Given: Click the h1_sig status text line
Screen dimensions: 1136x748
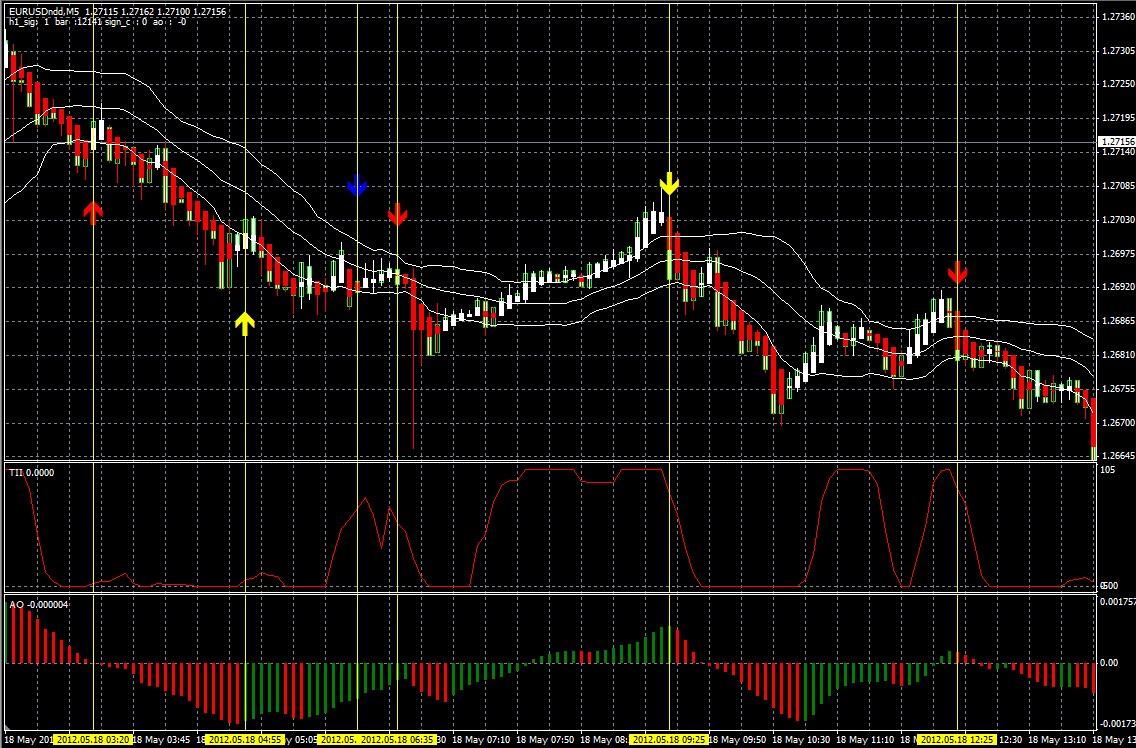Looking at the screenshot, I should point(95,21).
